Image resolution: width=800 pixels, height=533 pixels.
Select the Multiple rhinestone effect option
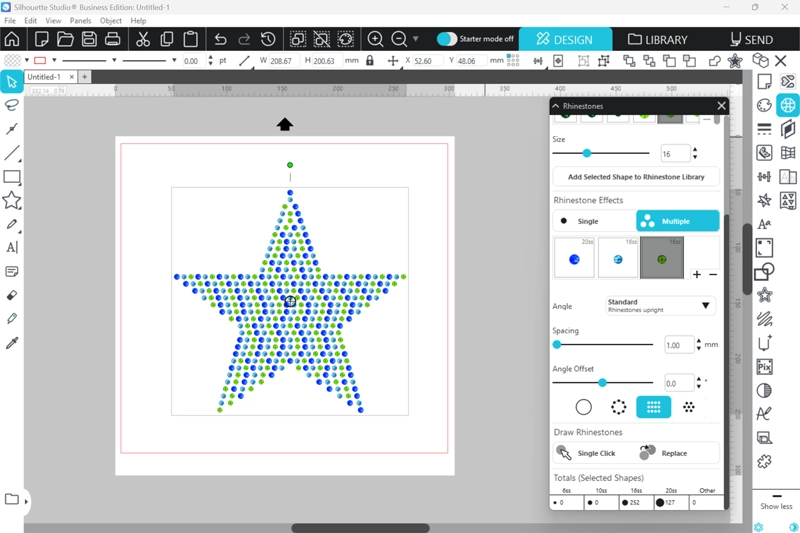[x=677, y=221]
